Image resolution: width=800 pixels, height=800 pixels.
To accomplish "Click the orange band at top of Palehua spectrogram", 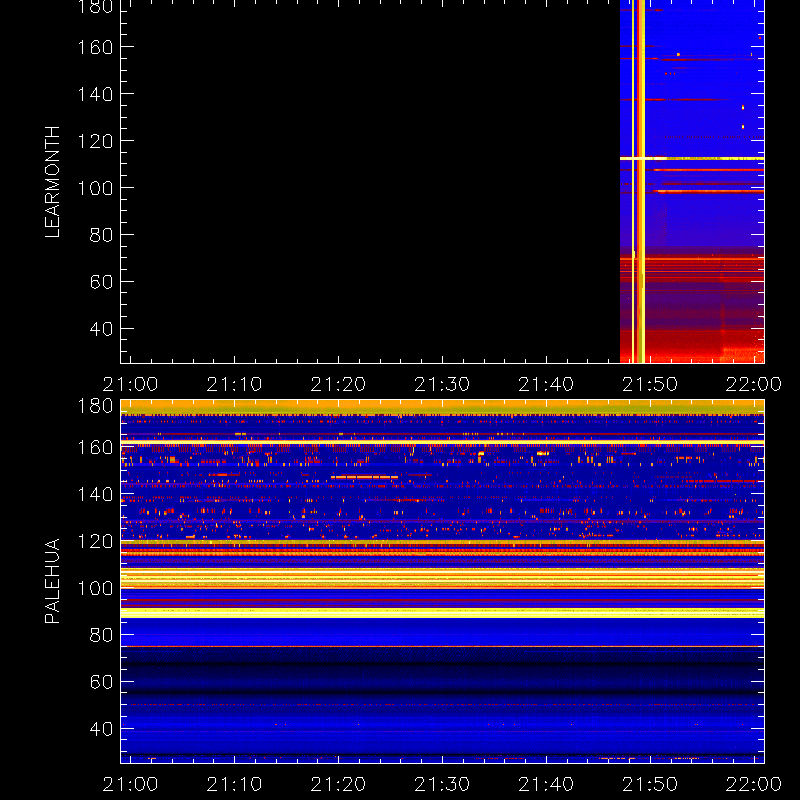I will 442,407.
